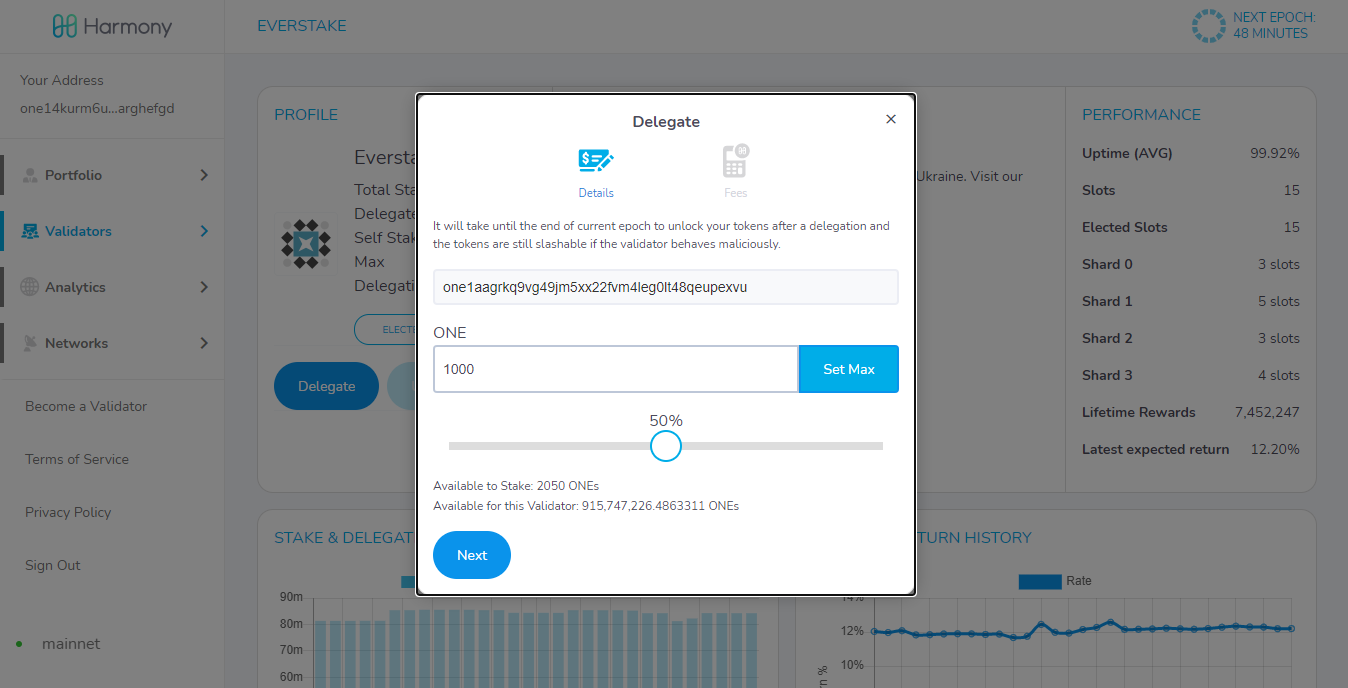Image resolution: width=1348 pixels, height=688 pixels.
Task: Click the Available for this Validator text
Action: 586,506
